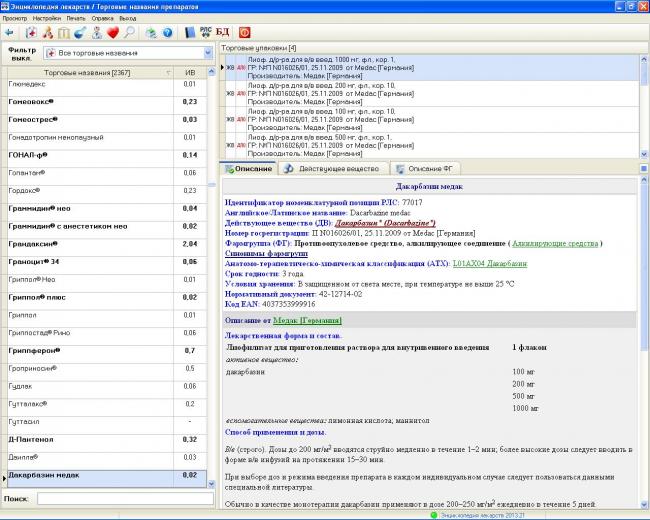The height and width of the screenshot is (520, 650).
Task: Click red АПК marker of 200 мг package
Action: 241,94
